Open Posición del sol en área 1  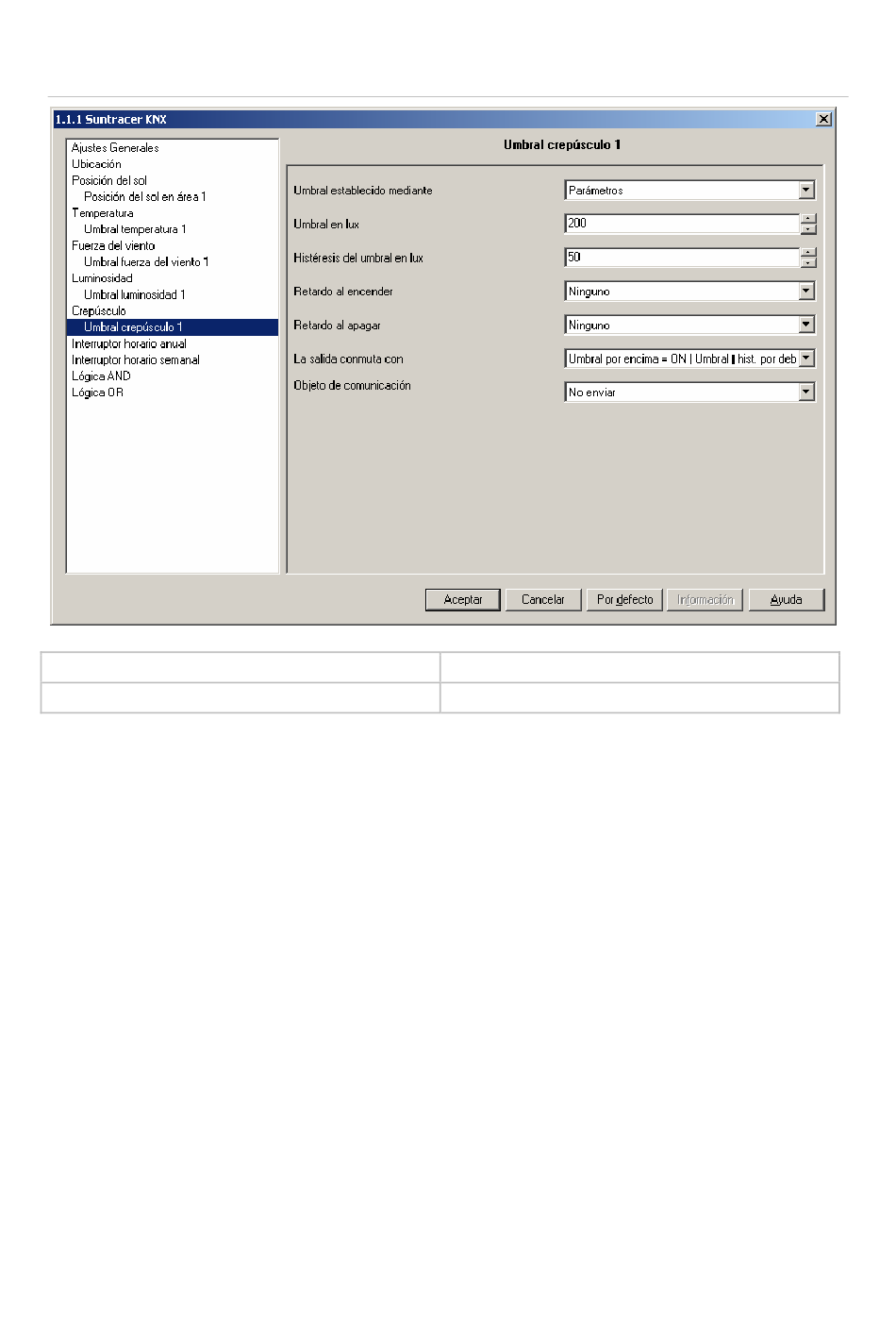pyautogui.click(x=144, y=197)
